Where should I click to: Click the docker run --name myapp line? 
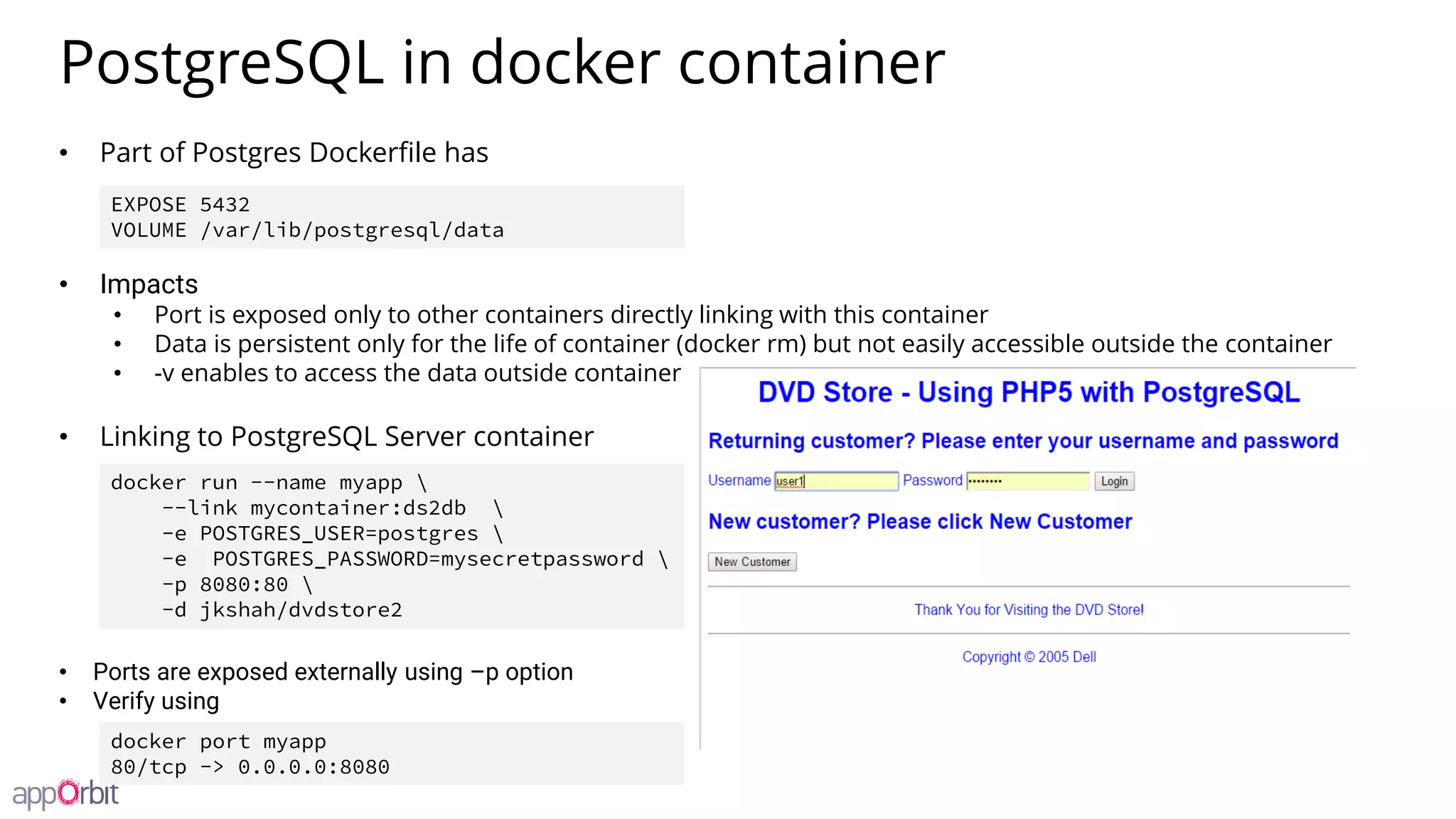pyautogui.click(x=269, y=483)
